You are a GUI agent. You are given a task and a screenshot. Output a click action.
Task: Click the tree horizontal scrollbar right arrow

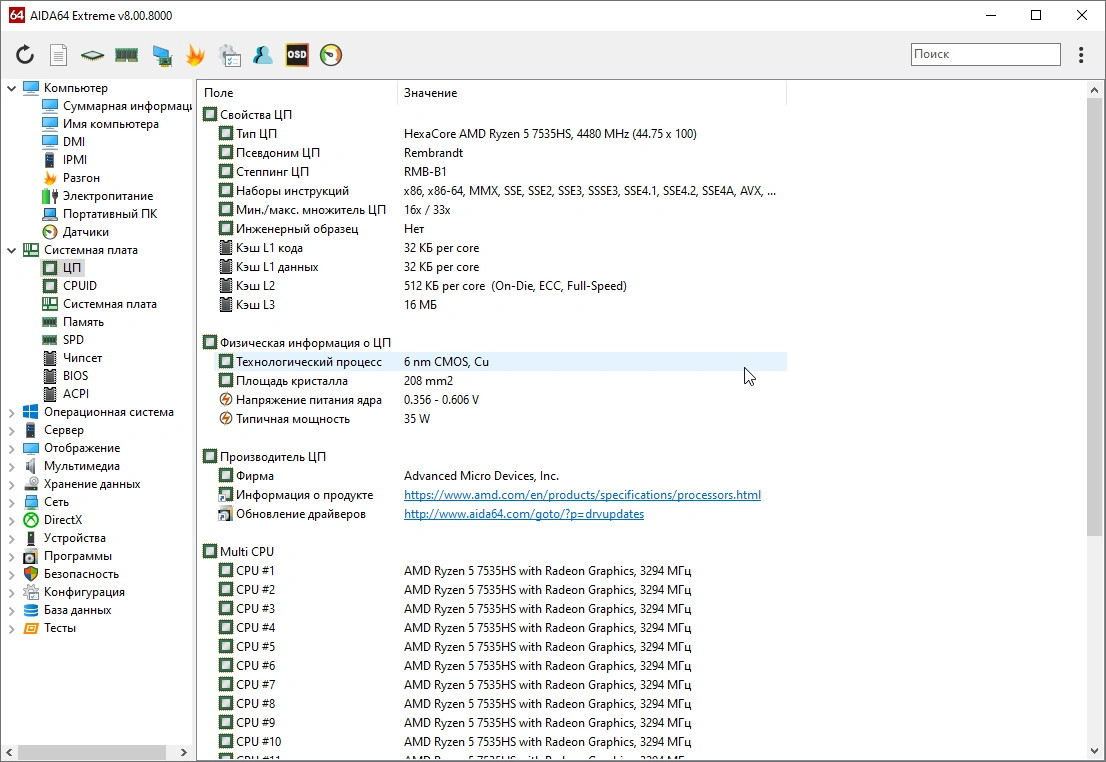point(183,752)
